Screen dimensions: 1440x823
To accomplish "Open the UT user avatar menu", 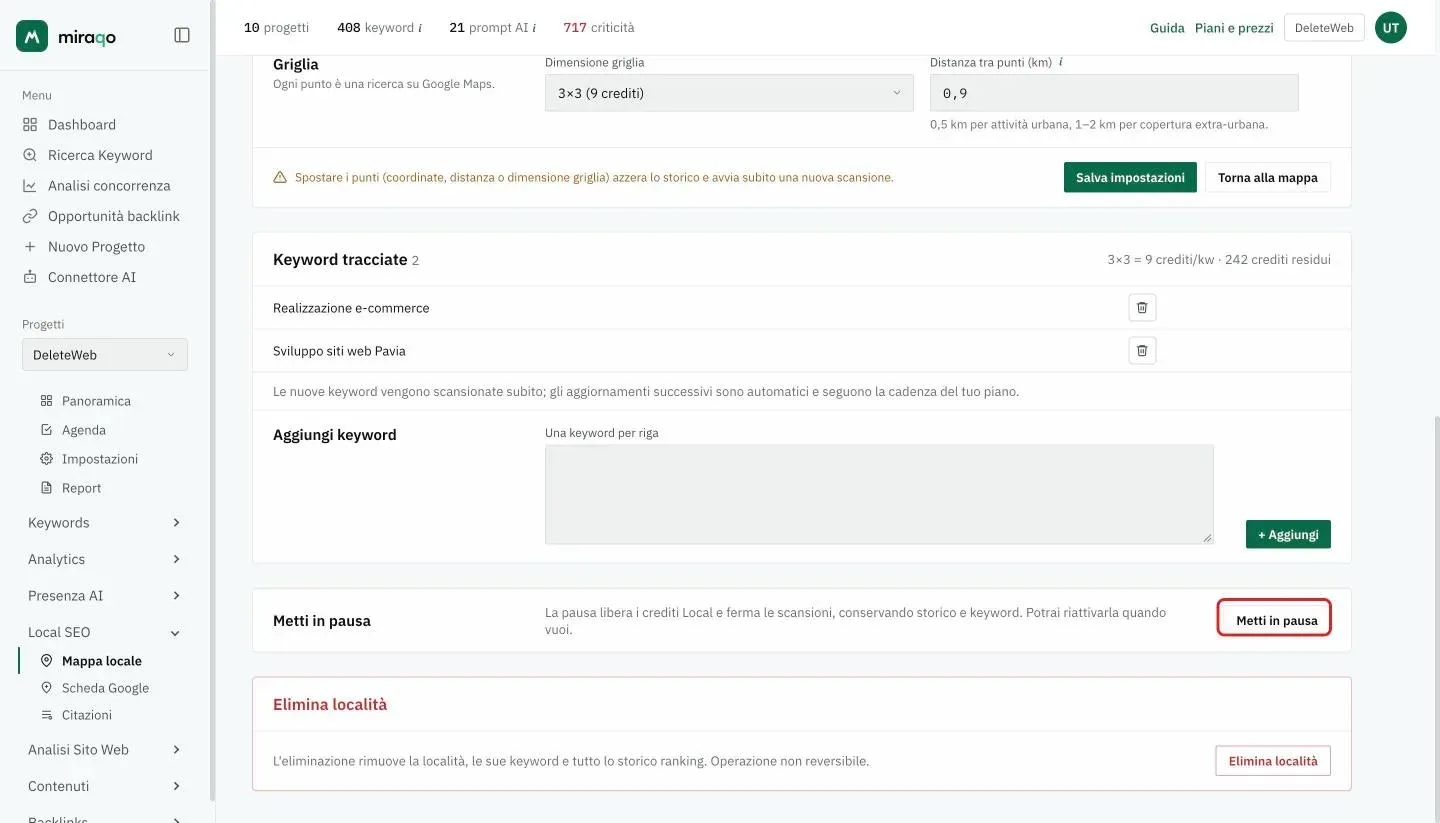I will pos(1391,28).
